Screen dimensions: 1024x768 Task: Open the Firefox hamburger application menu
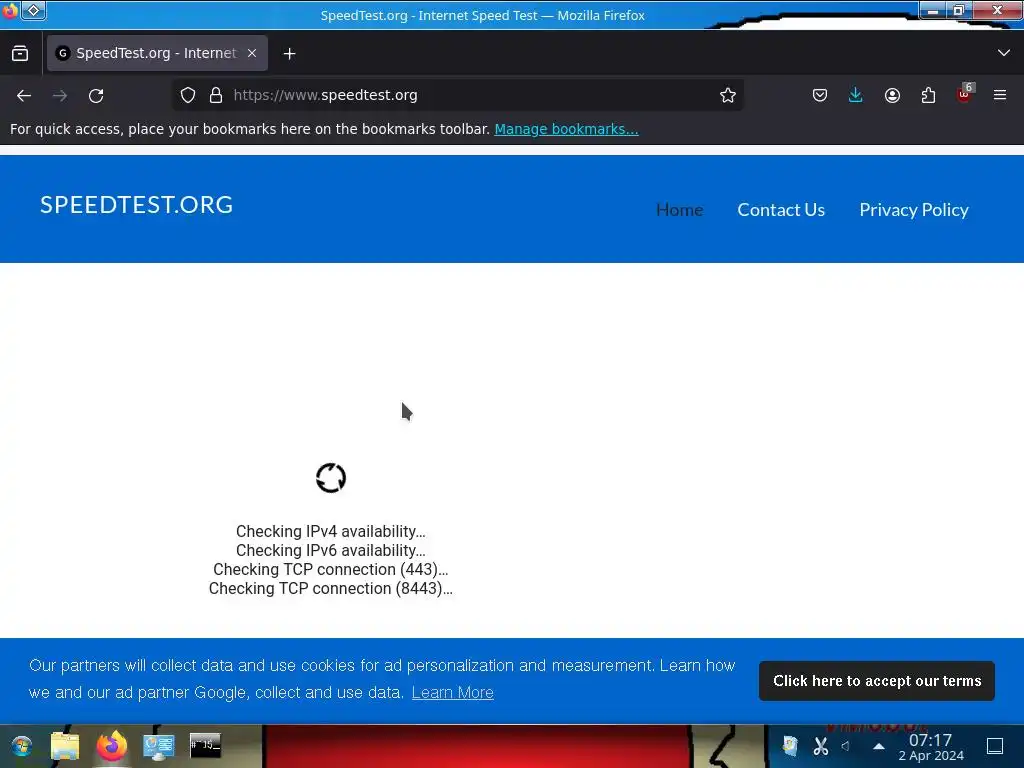tap(1000, 95)
